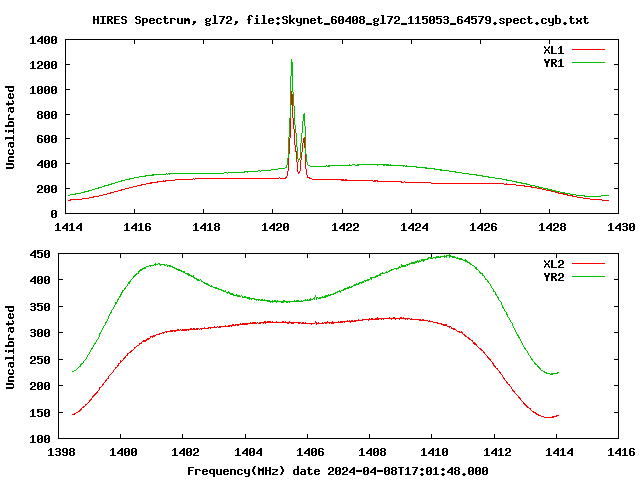The image size is (640, 480).
Task: Click the YR2 curve maximum near 1410.5 MHz
Action: coord(448,256)
